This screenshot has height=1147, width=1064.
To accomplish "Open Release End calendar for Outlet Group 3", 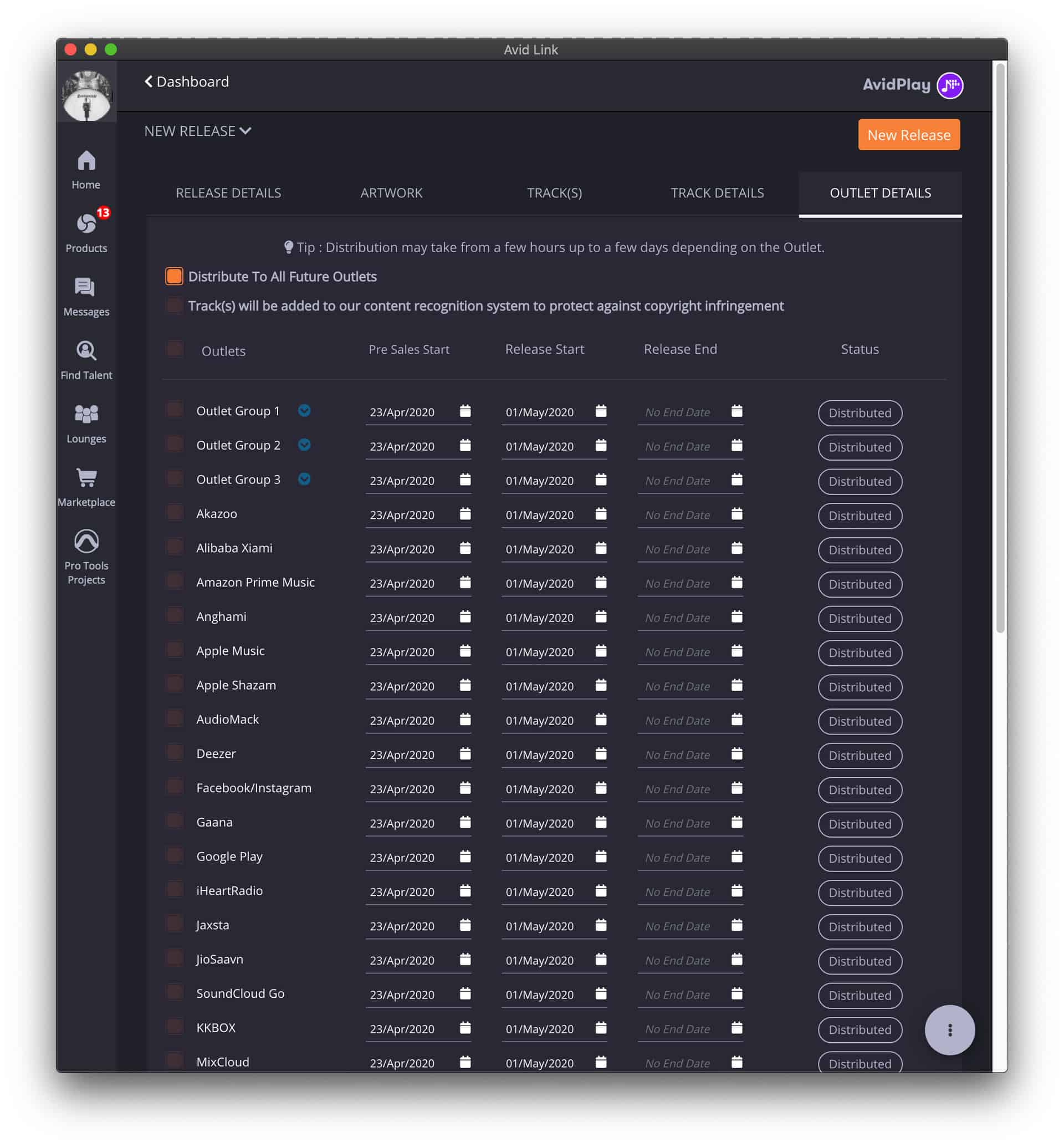I will [736, 480].
